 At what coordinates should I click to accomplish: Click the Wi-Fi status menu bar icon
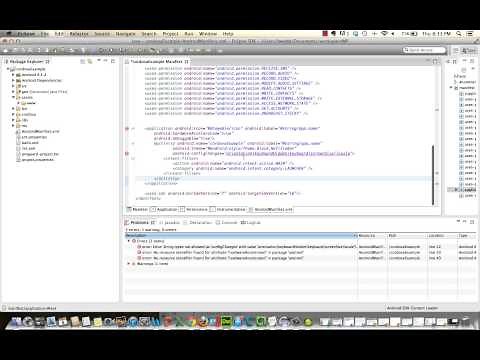point(384,34)
